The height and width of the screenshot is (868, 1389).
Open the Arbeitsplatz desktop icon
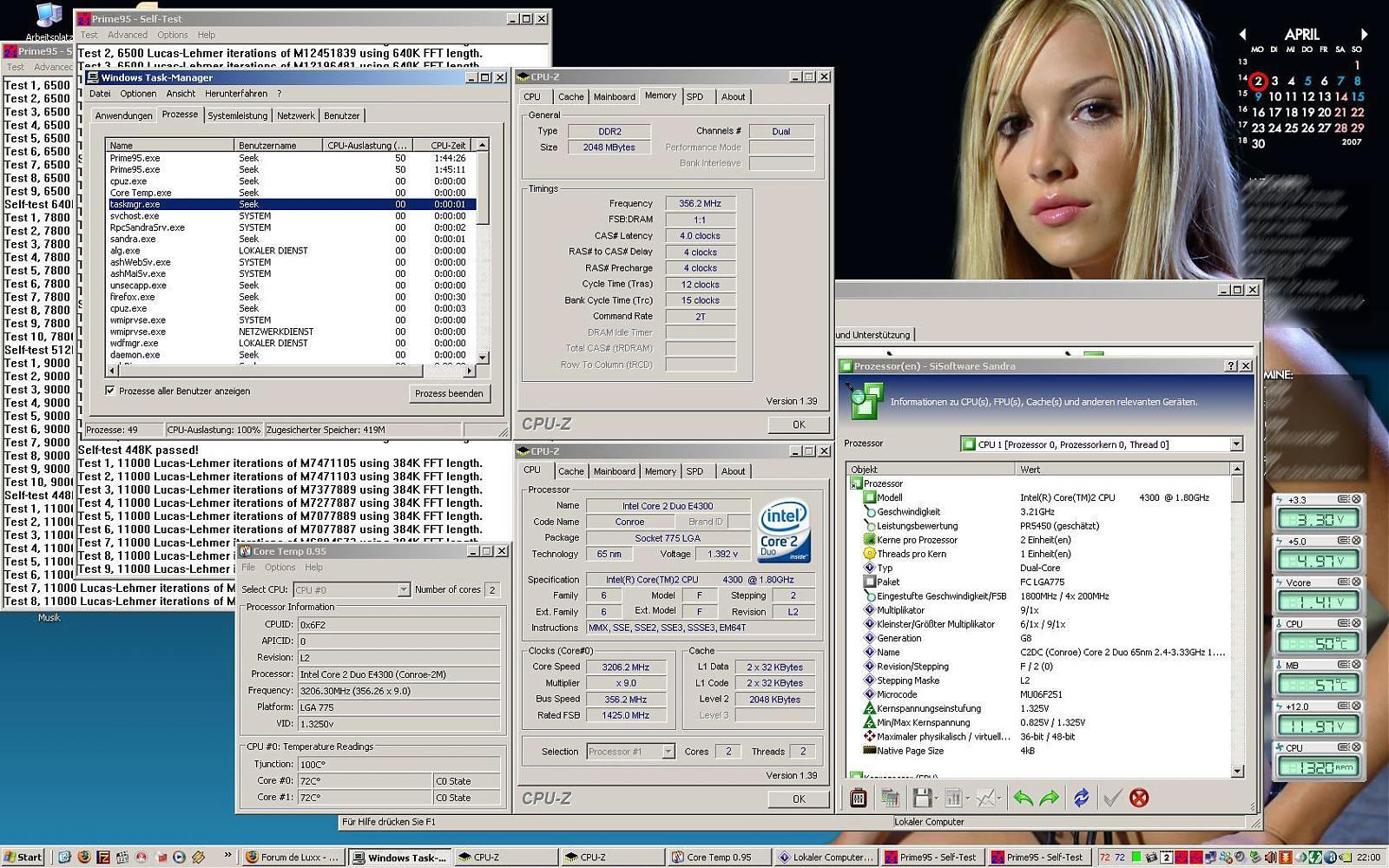[48, 21]
